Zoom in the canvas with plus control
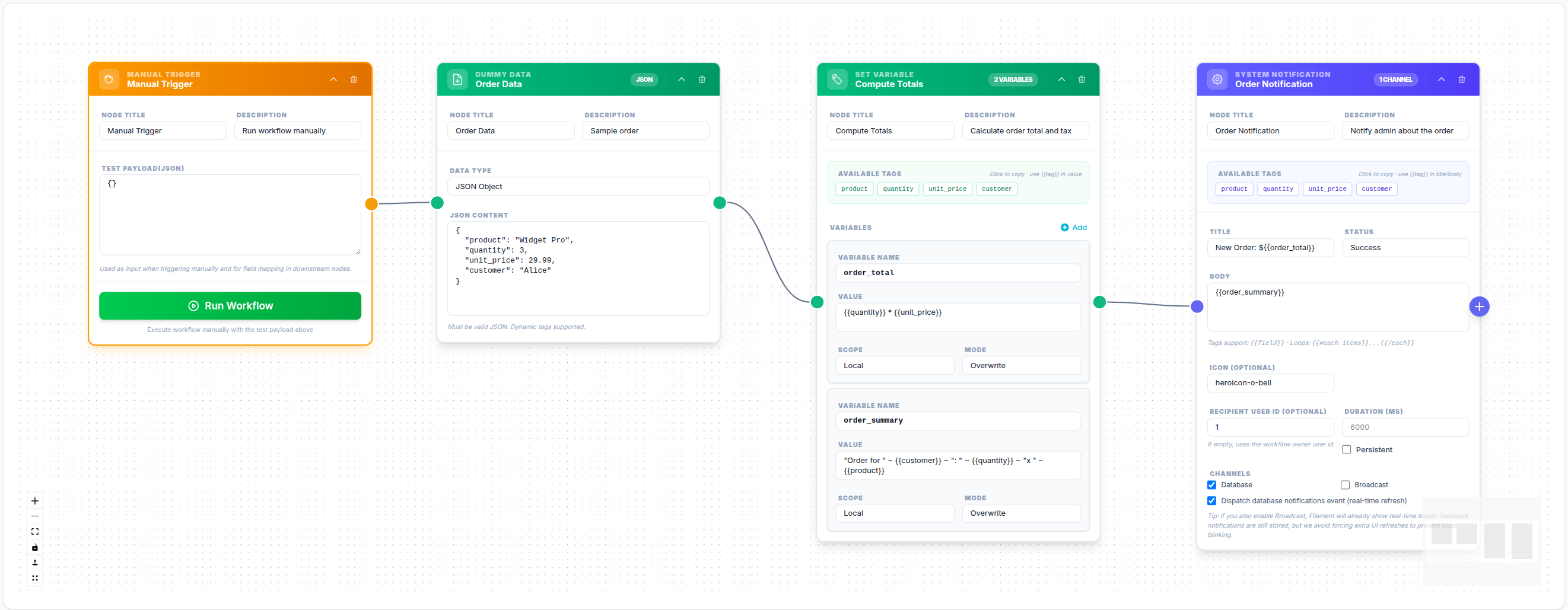Screen dimensions: 1568x610 click(34, 501)
